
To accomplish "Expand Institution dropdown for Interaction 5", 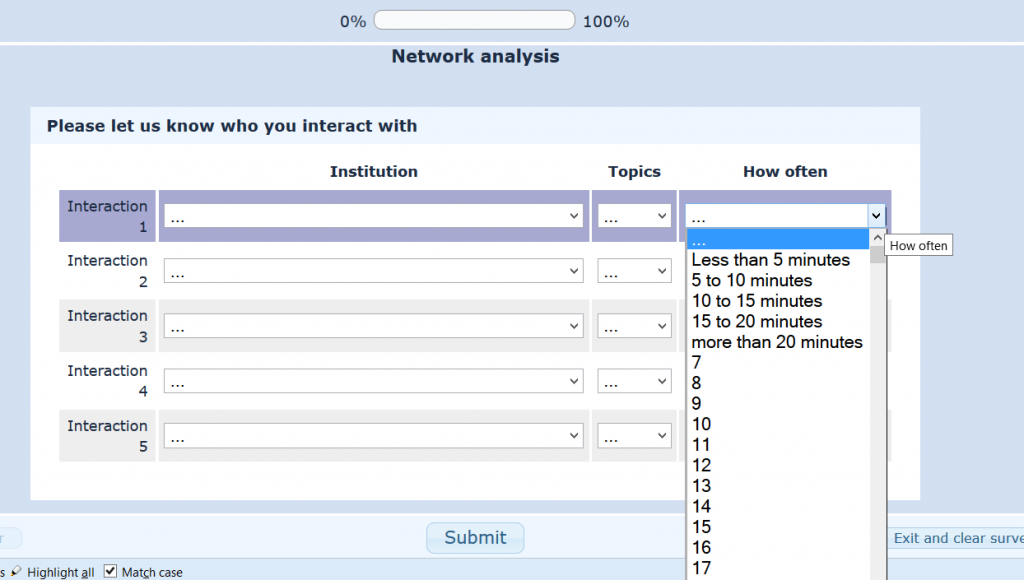I will coord(373,436).
